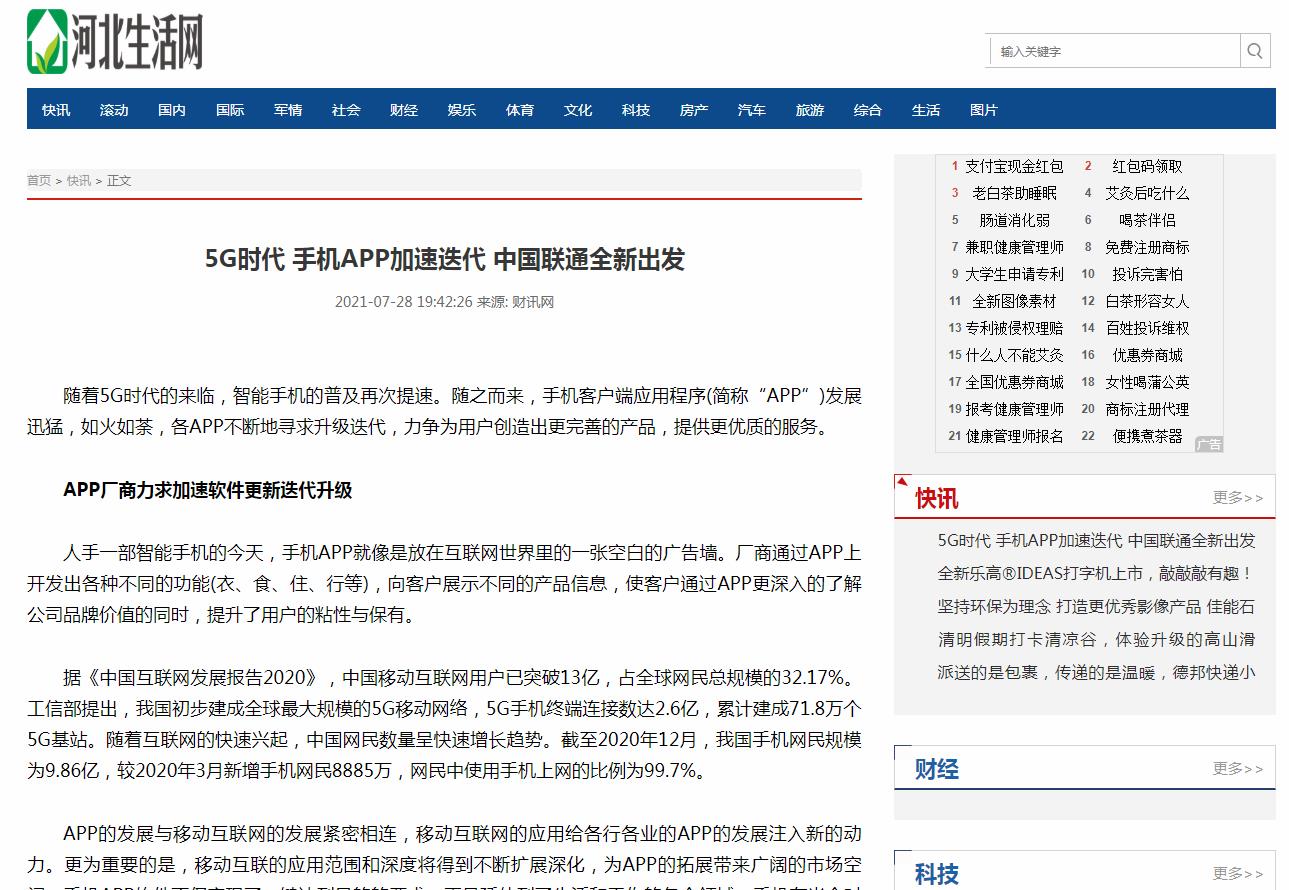
Task: Open ad link 兼职健康管理师
Action: pyautogui.click(x=1014, y=247)
